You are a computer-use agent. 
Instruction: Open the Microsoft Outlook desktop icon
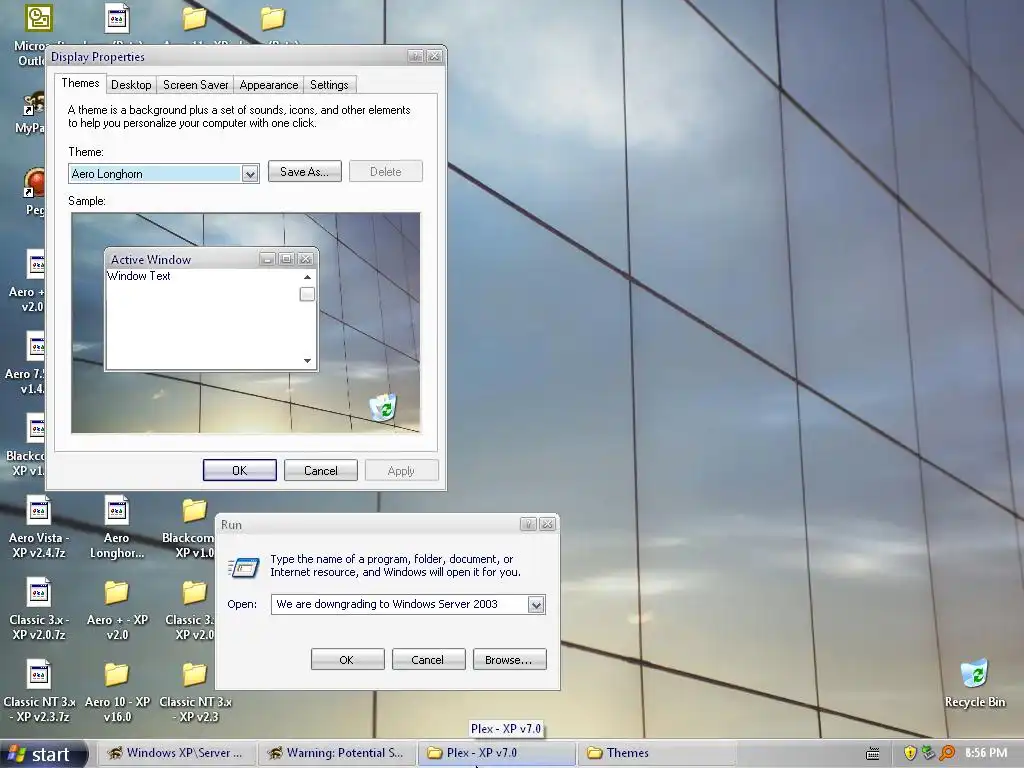[38, 18]
